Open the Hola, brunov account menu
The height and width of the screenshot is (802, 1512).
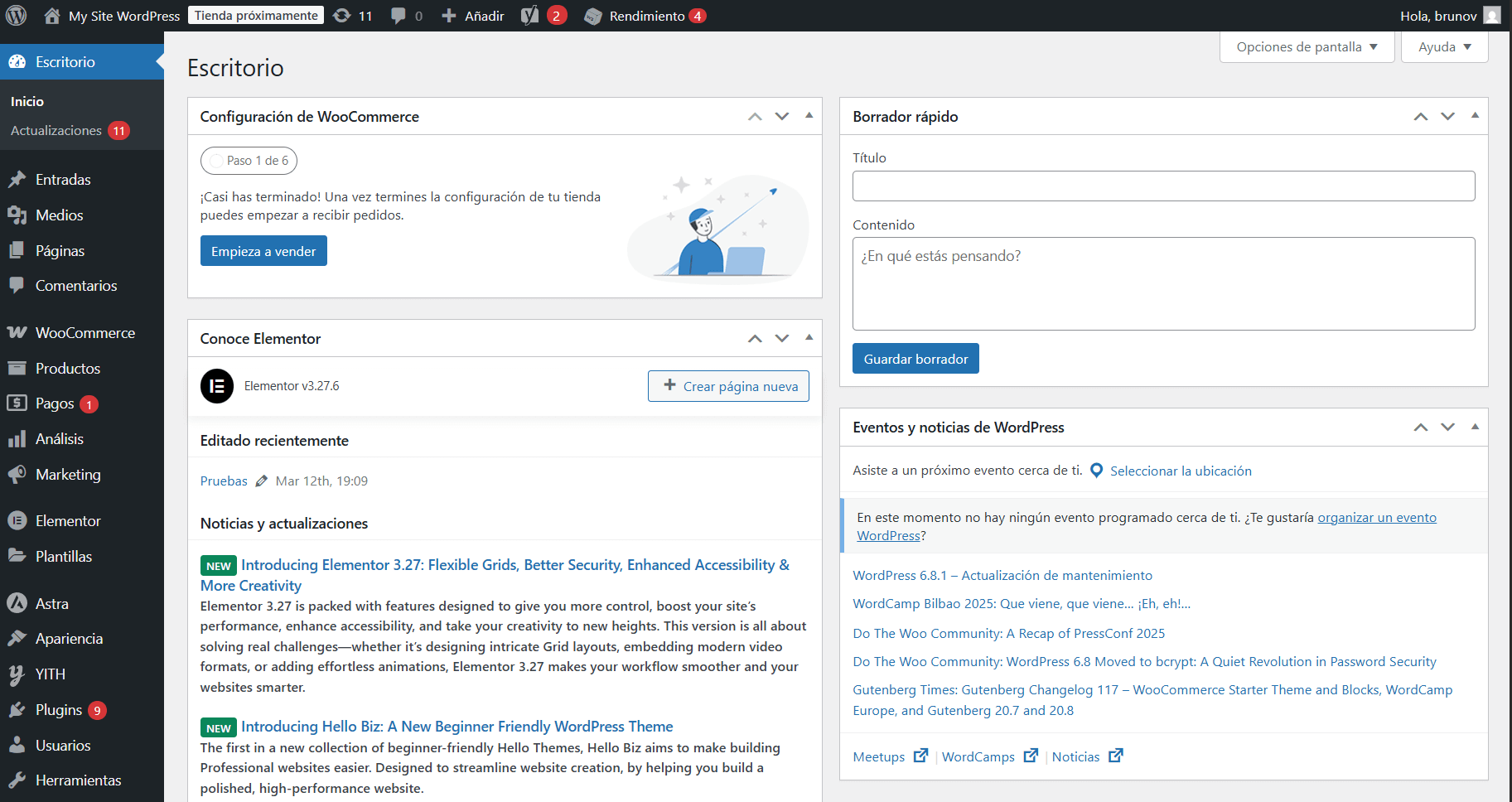tap(1450, 16)
